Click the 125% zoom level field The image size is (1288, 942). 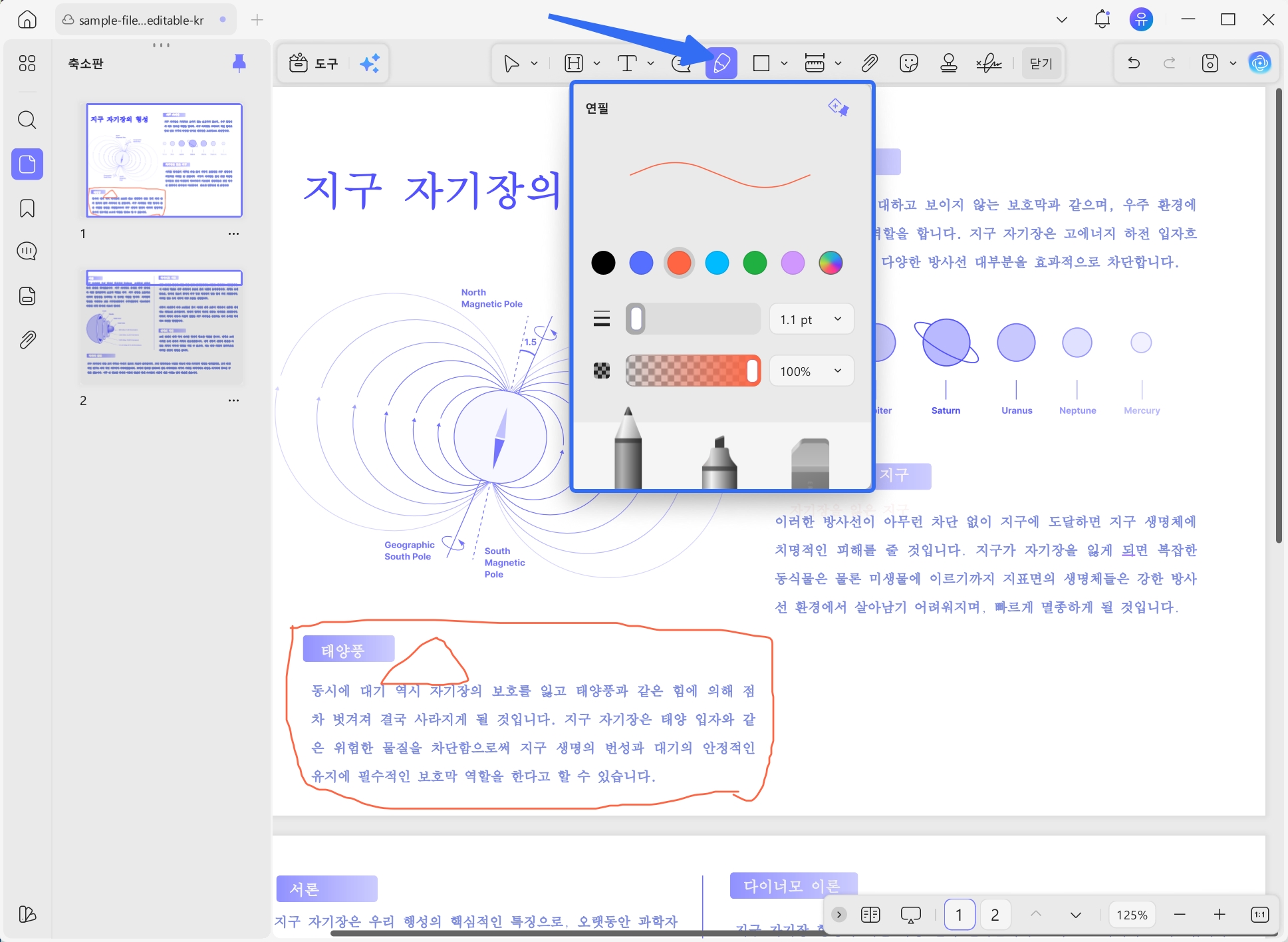pyautogui.click(x=1132, y=915)
